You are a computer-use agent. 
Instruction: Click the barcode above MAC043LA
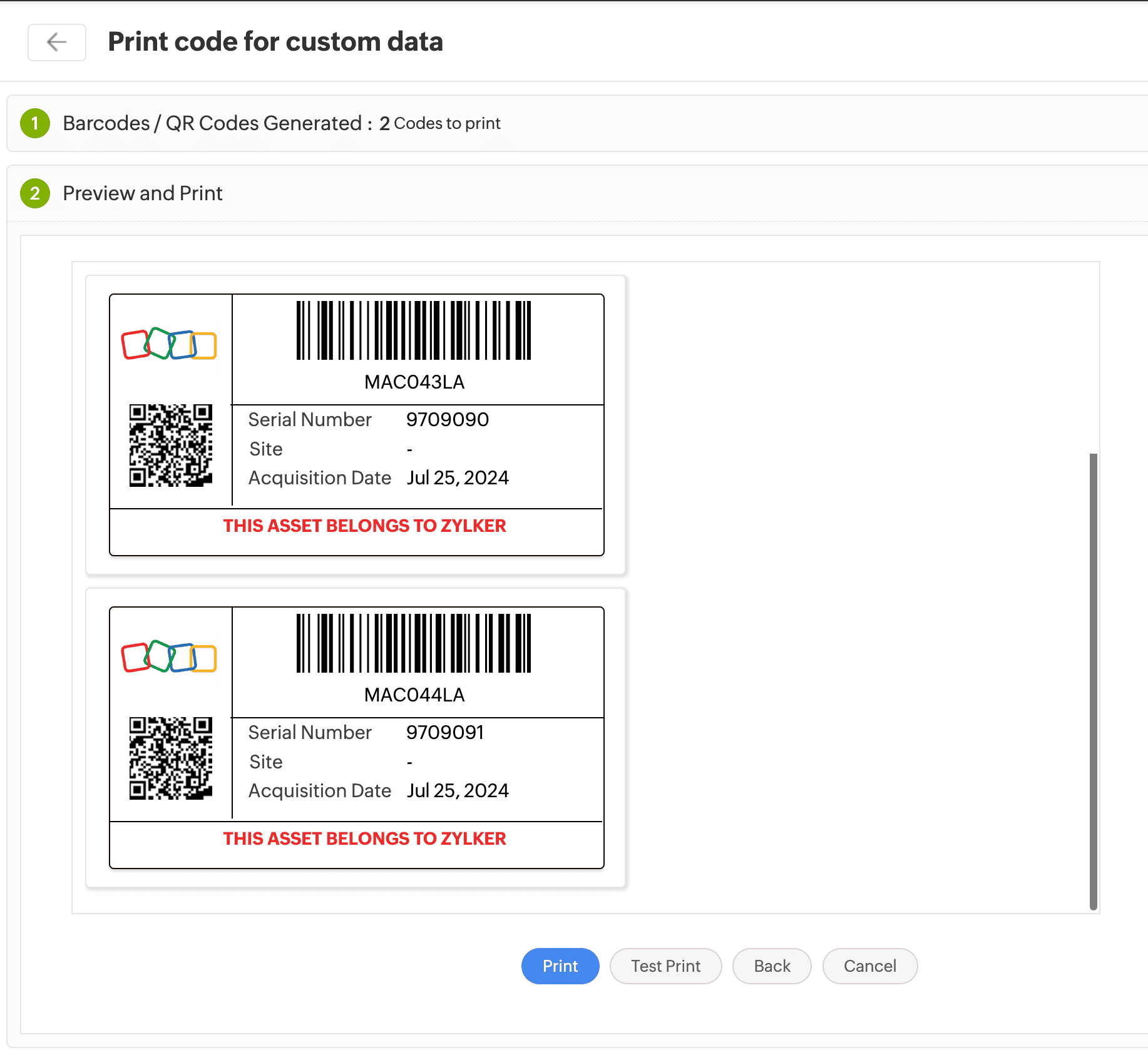[413, 330]
